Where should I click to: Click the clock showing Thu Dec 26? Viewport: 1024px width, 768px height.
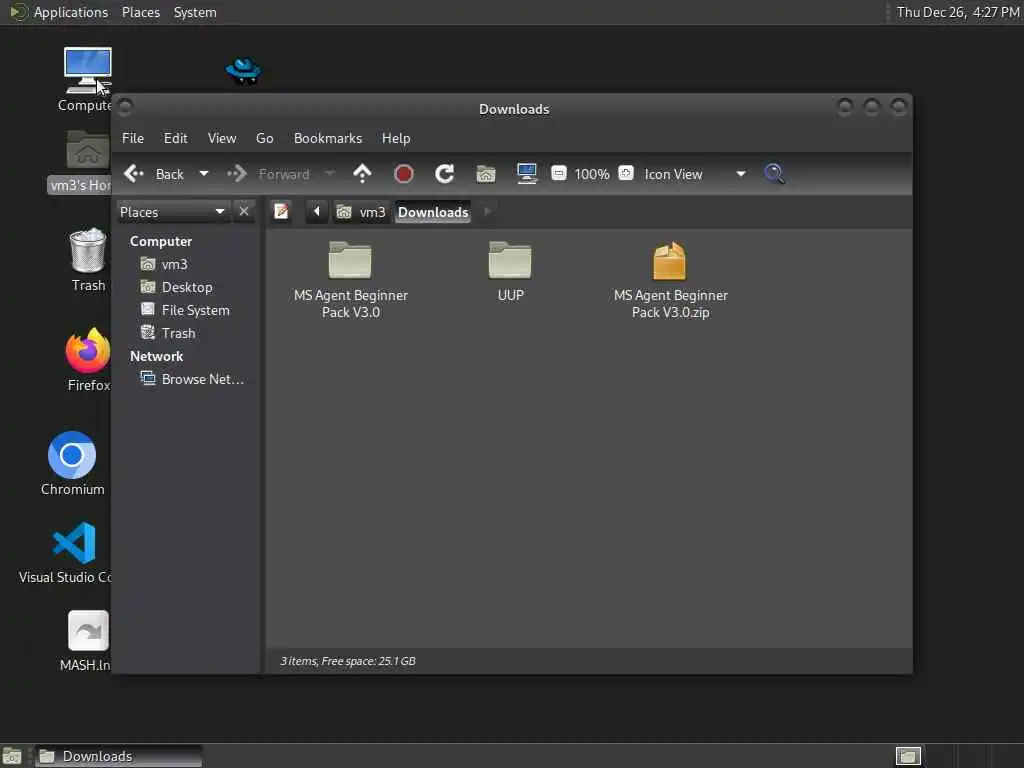coord(957,12)
